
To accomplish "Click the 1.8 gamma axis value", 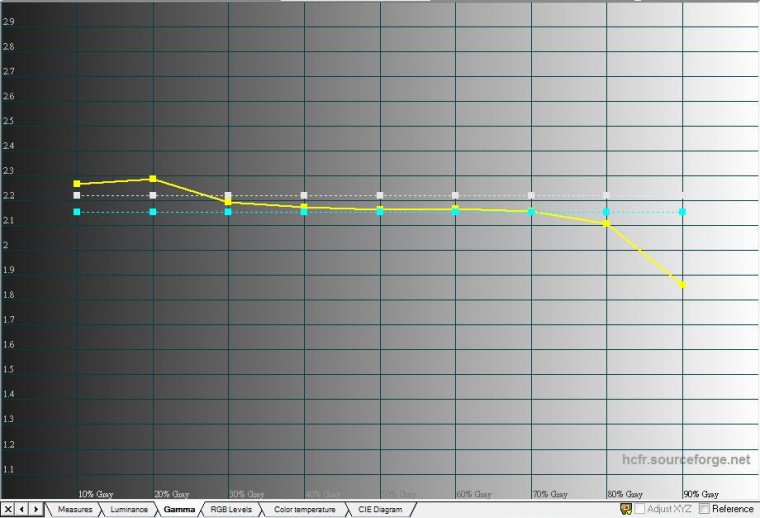I will tap(9, 295).
